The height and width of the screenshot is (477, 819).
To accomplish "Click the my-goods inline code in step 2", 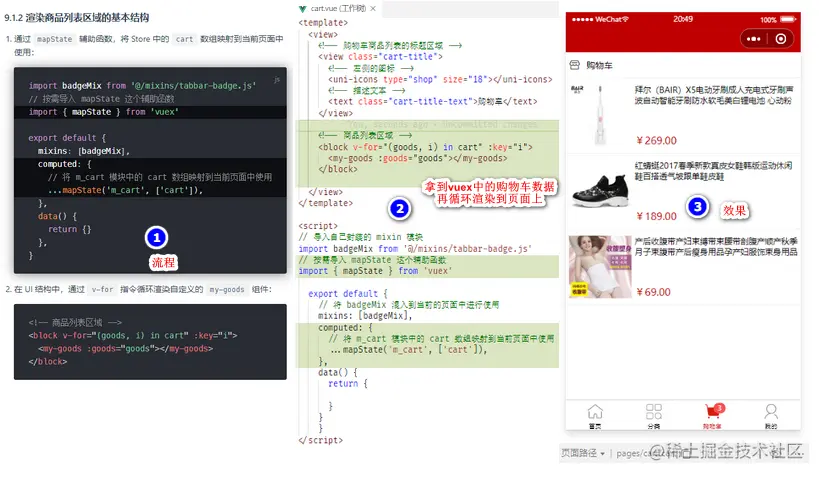I will 227,289.
